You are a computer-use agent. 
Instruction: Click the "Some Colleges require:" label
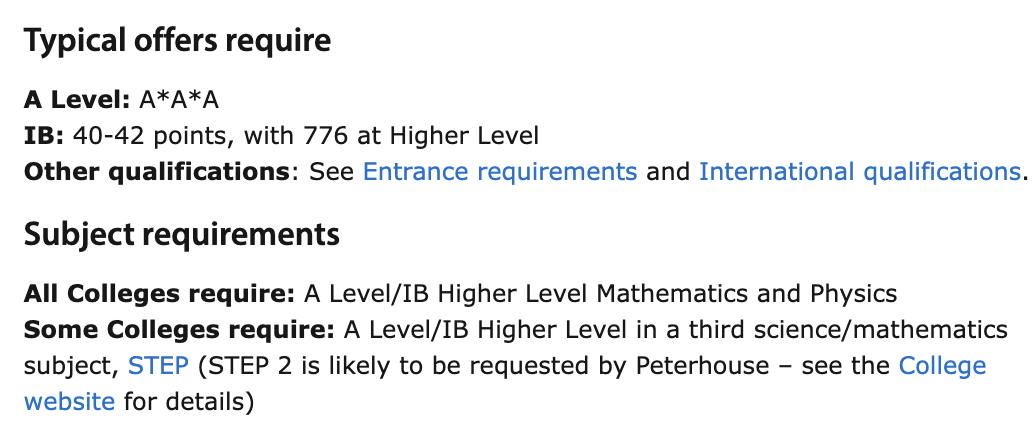click(179, 330)
